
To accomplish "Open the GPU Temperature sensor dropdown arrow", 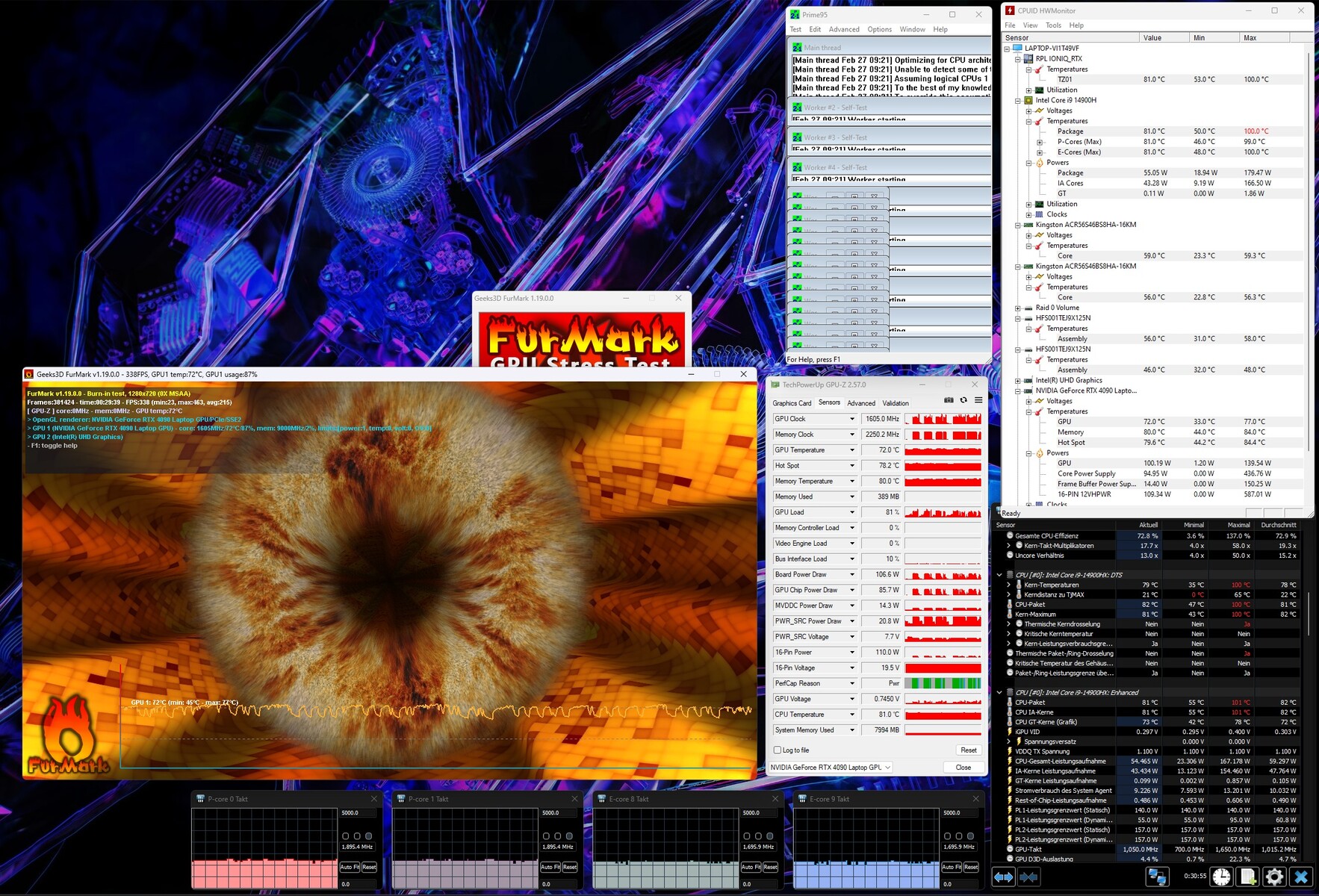I will [x=851, y=450].
